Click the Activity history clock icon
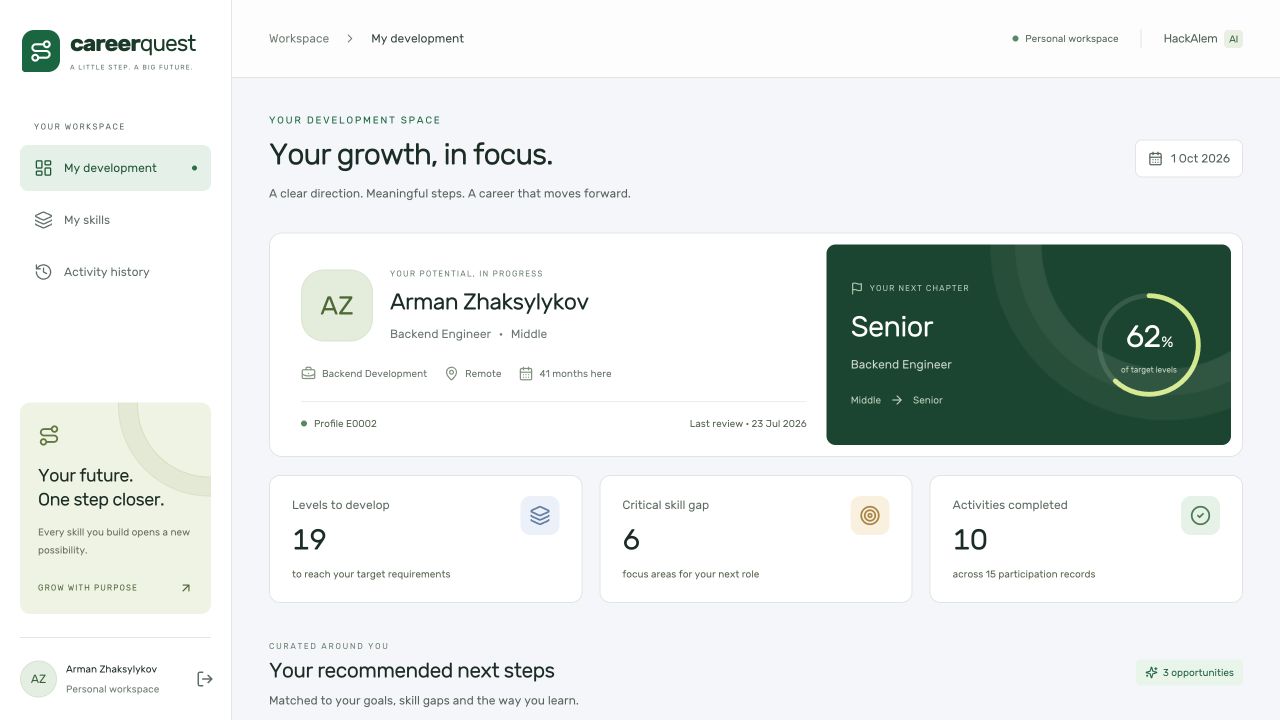 point(43,272)
